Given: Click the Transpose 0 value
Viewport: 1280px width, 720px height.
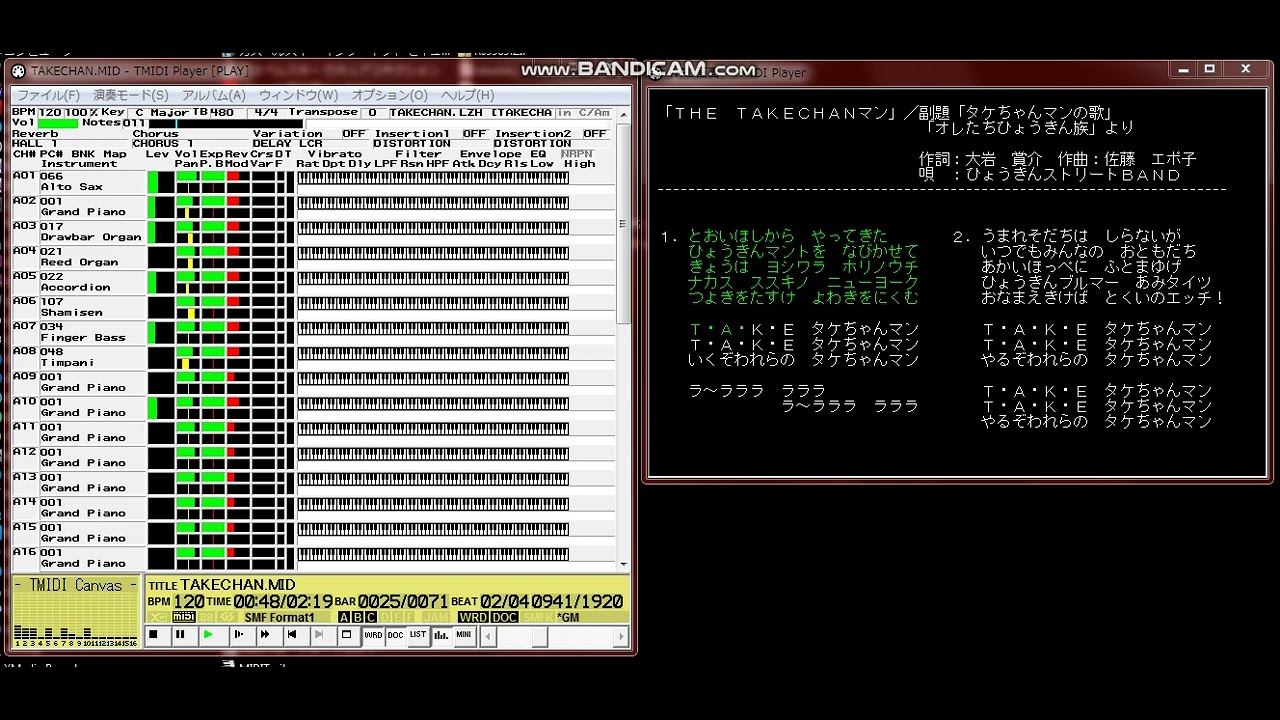Looking at the screenshot, I should tap(372, 113).
